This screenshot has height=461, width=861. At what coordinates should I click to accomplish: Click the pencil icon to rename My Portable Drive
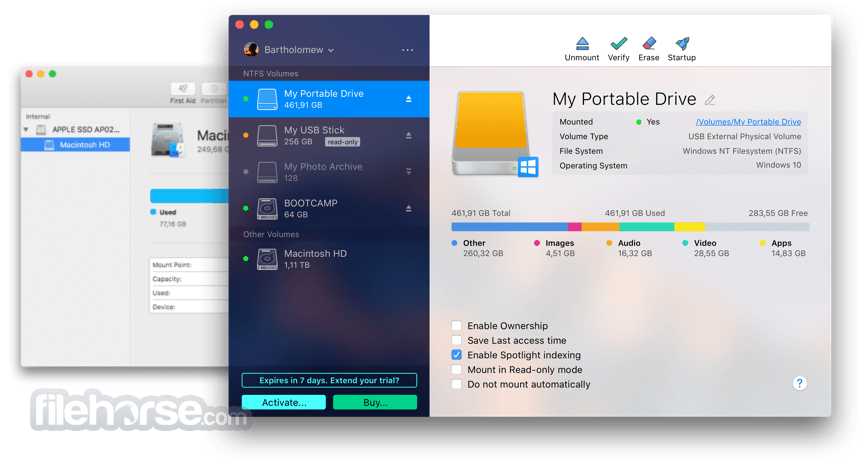710,100
